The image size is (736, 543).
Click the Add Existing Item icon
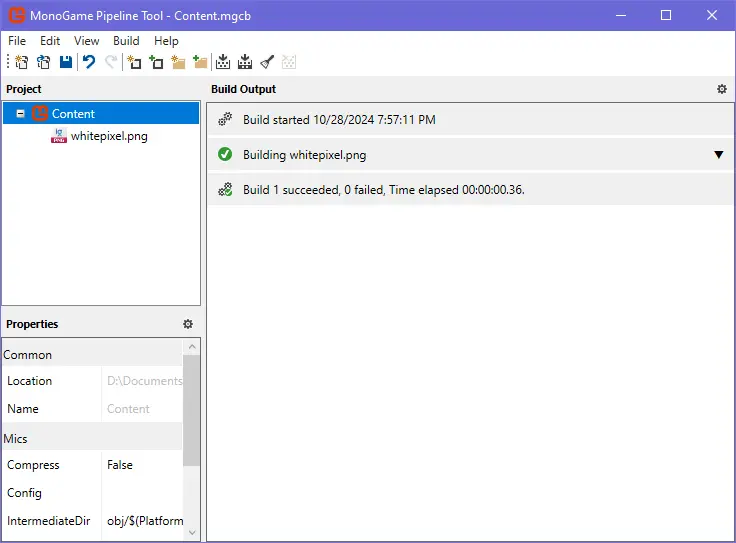point(156,62)
